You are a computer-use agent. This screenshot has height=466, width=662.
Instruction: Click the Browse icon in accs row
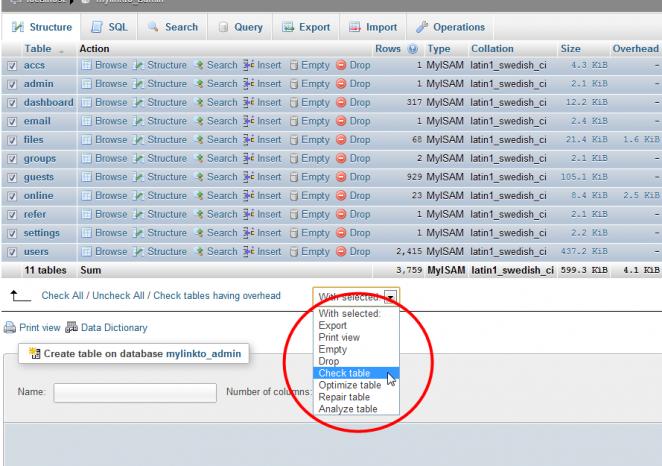point(86,65)
